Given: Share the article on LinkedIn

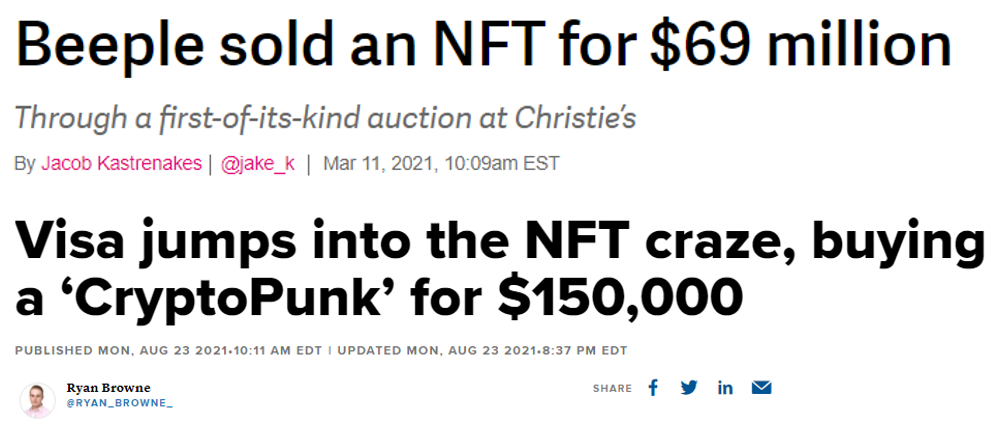Looking at the screenshot, I should click(x=725, y=388).
